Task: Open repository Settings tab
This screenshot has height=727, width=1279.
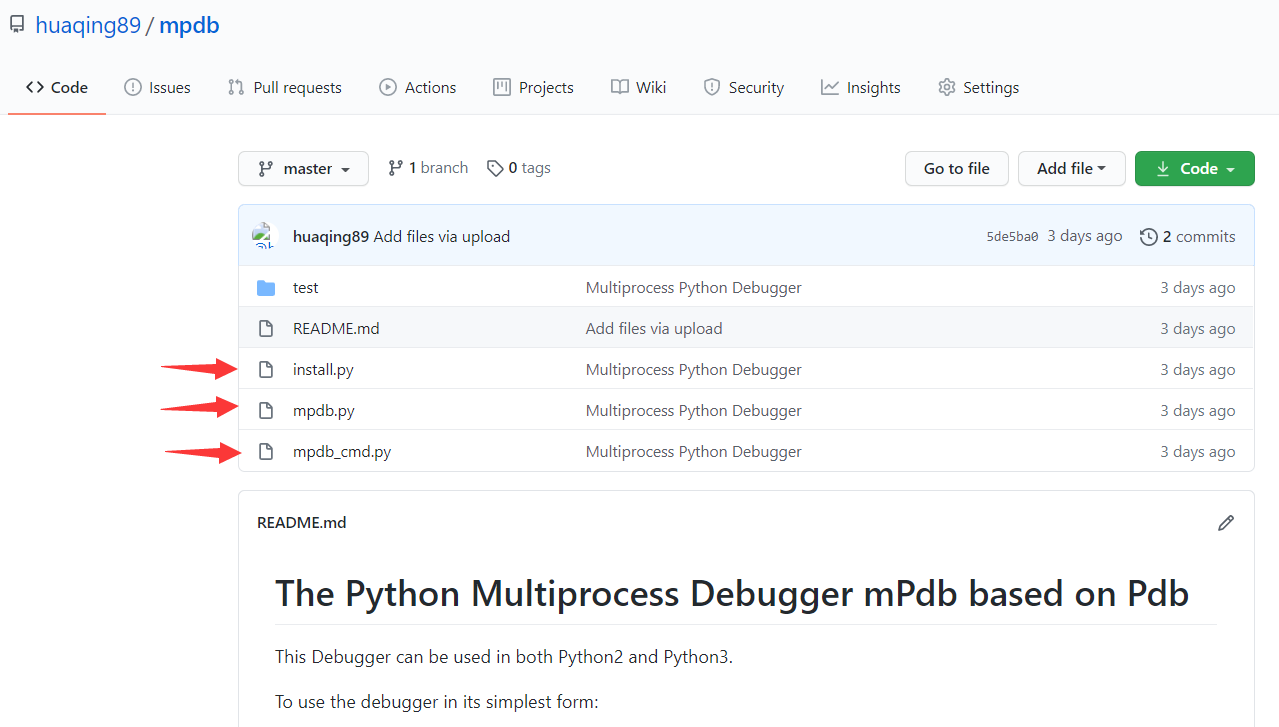Action: [978, 87]
